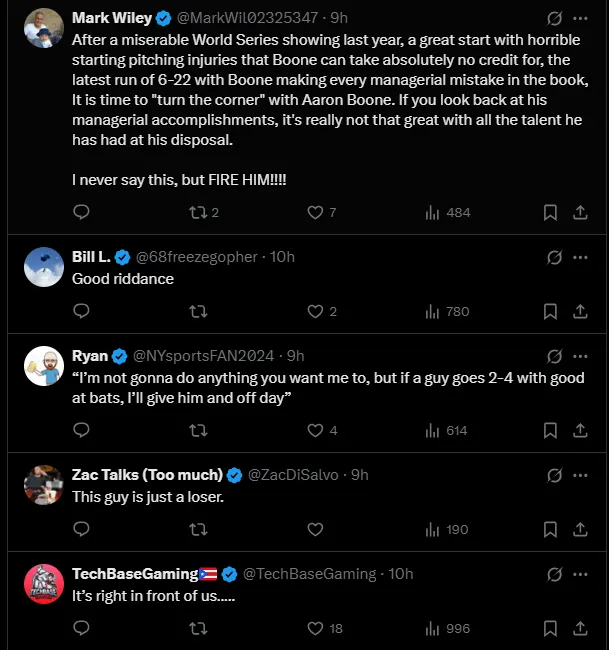This screenshot has width=609, height=650.
Task: Retweet Ryan's quoted post
Action: click(198, 430)
